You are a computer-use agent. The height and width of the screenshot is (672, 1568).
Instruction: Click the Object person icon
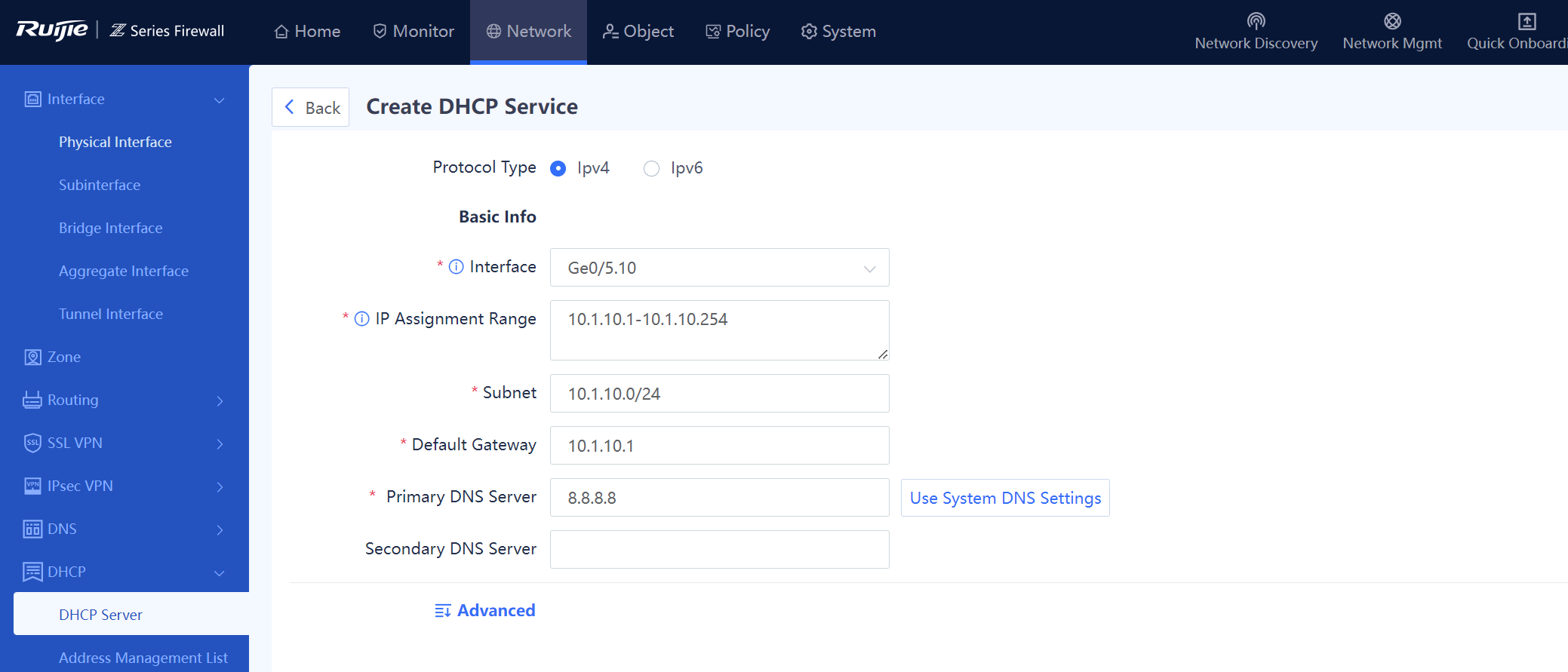pos(610,31)
